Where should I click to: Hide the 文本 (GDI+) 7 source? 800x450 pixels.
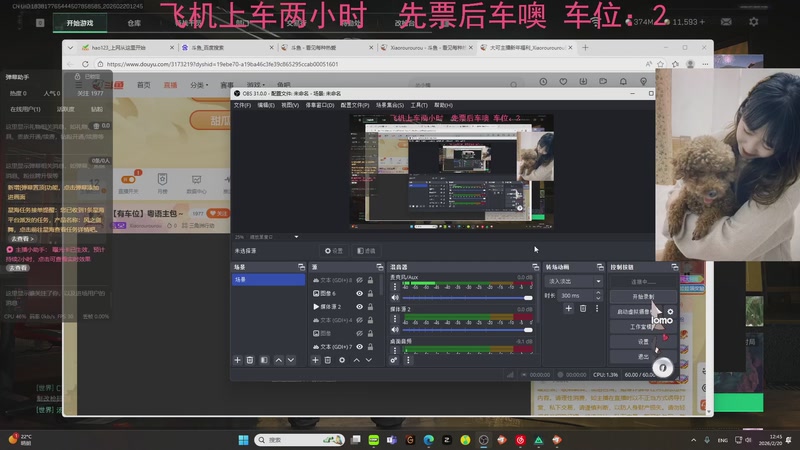[360, 346]
